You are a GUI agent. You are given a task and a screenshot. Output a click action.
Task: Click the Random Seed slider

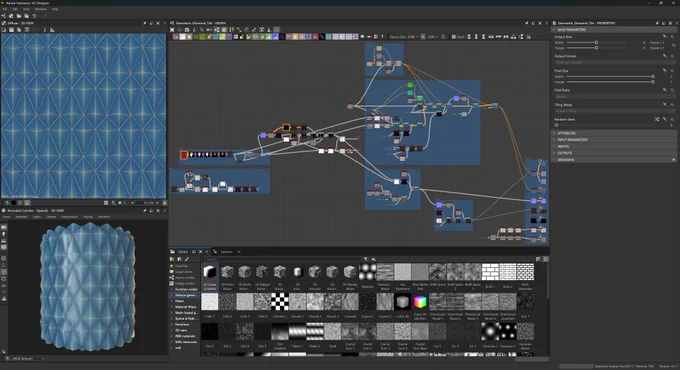pos(605,125)
